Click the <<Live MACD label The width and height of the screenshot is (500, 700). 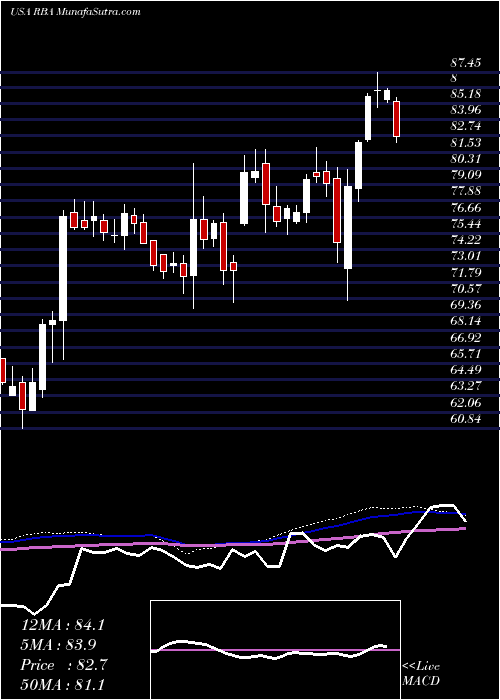coord(421,674)
